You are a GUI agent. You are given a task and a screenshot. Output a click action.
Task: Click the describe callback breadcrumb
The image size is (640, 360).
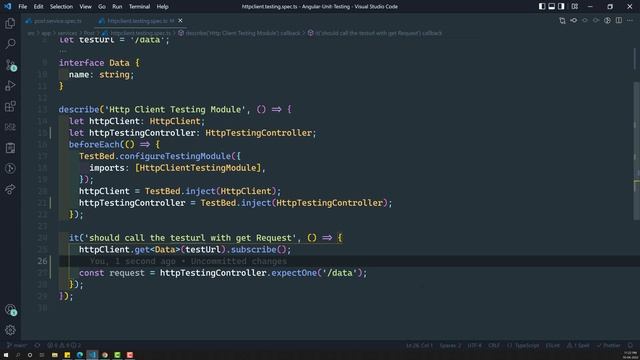(239, 33)
